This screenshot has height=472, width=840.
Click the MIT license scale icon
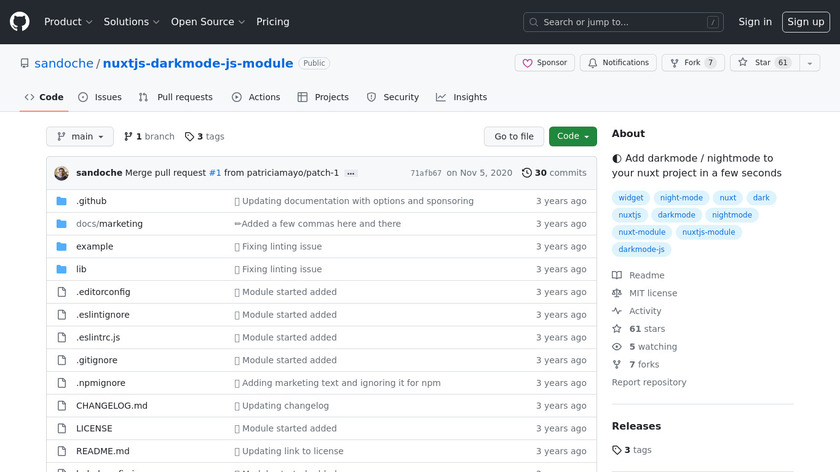(617, 293)
